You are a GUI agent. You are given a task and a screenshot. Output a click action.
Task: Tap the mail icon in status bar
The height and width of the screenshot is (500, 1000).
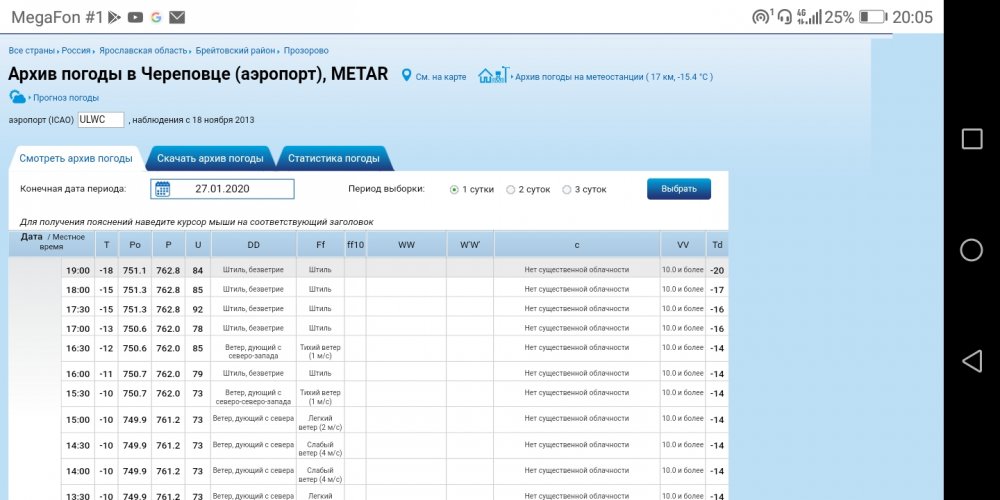pyautogui.click(x=176, y=17)
